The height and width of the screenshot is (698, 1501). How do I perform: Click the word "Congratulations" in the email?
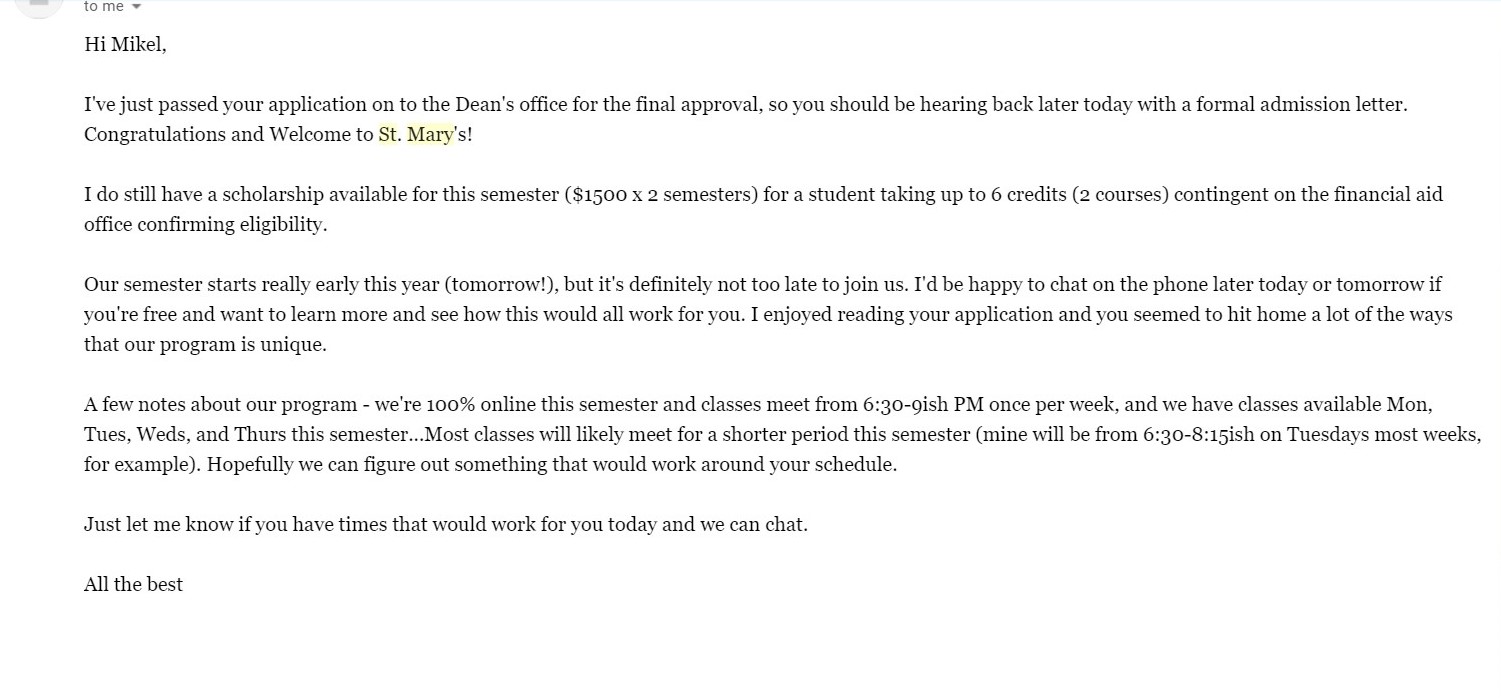coord(154,134)
